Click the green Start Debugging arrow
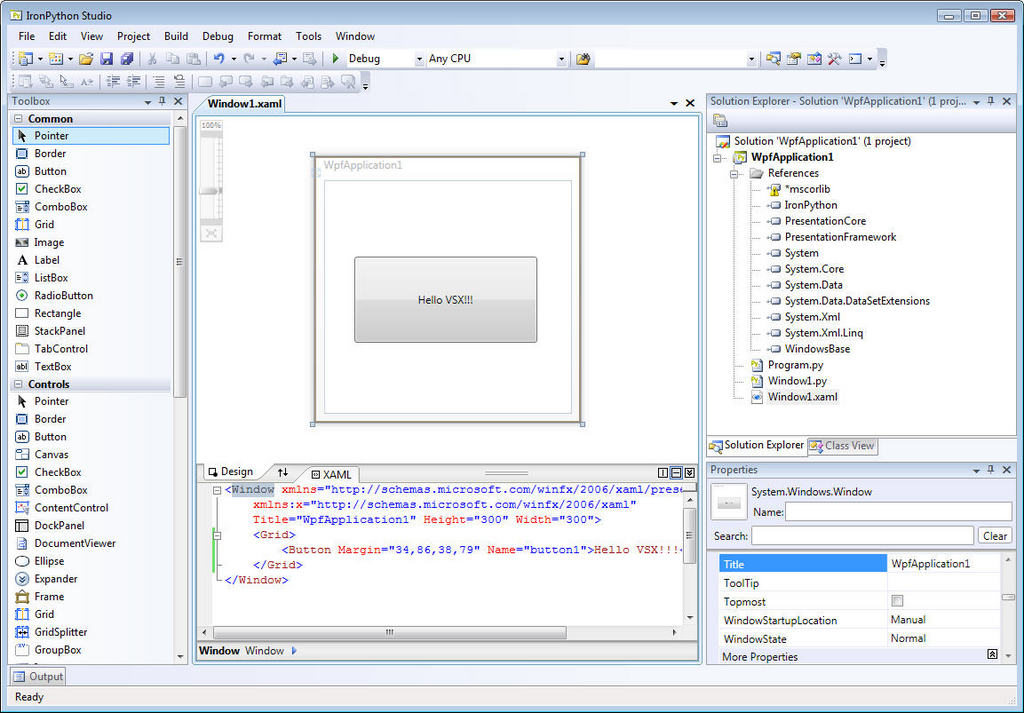Viewport: 1024px width, 713px height. 336,59
